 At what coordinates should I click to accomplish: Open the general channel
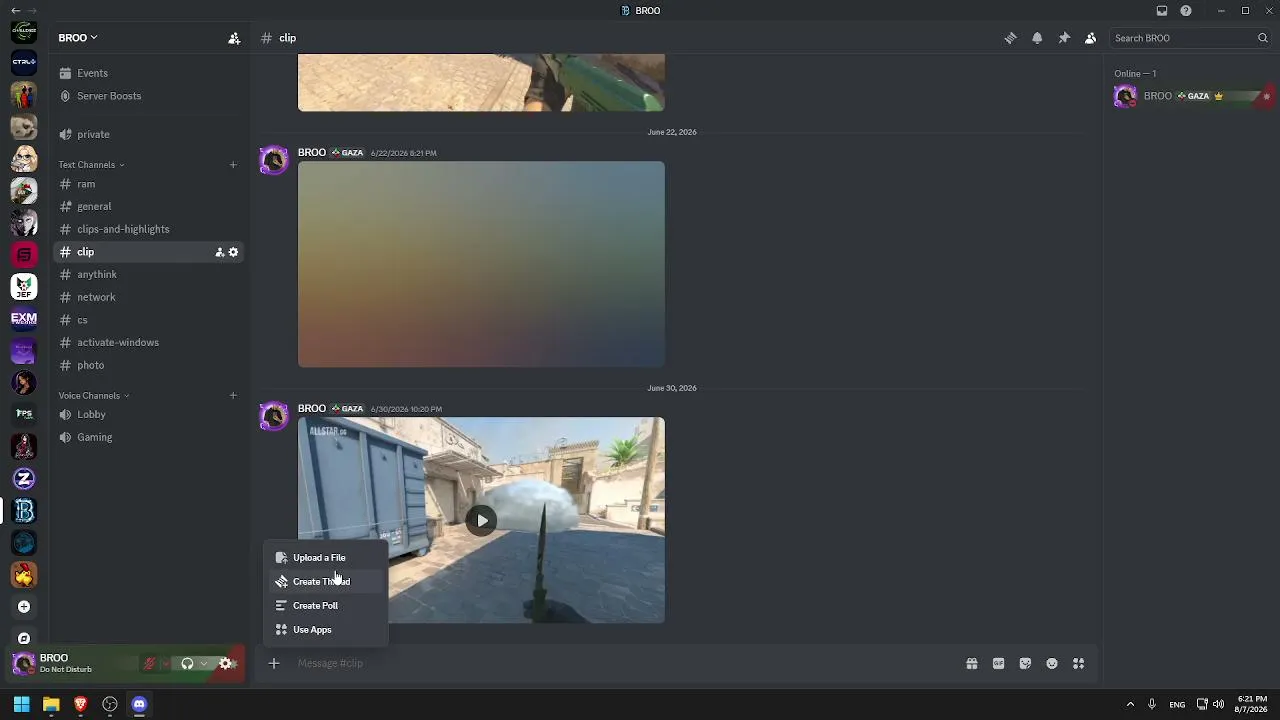147,207
